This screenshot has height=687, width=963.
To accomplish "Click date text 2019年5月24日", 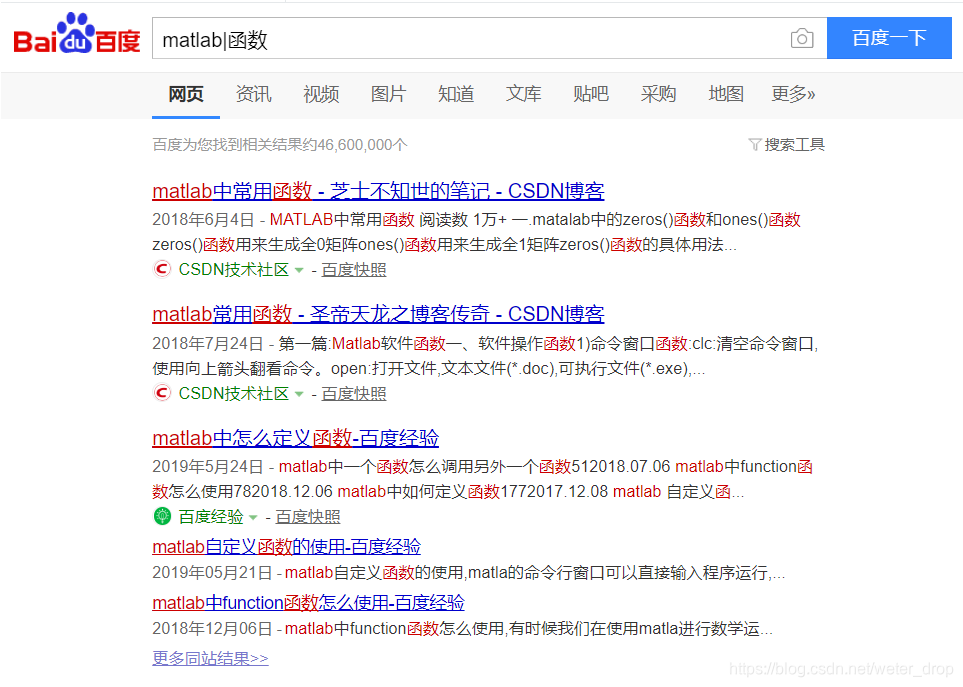I will (x=208, y=467).
